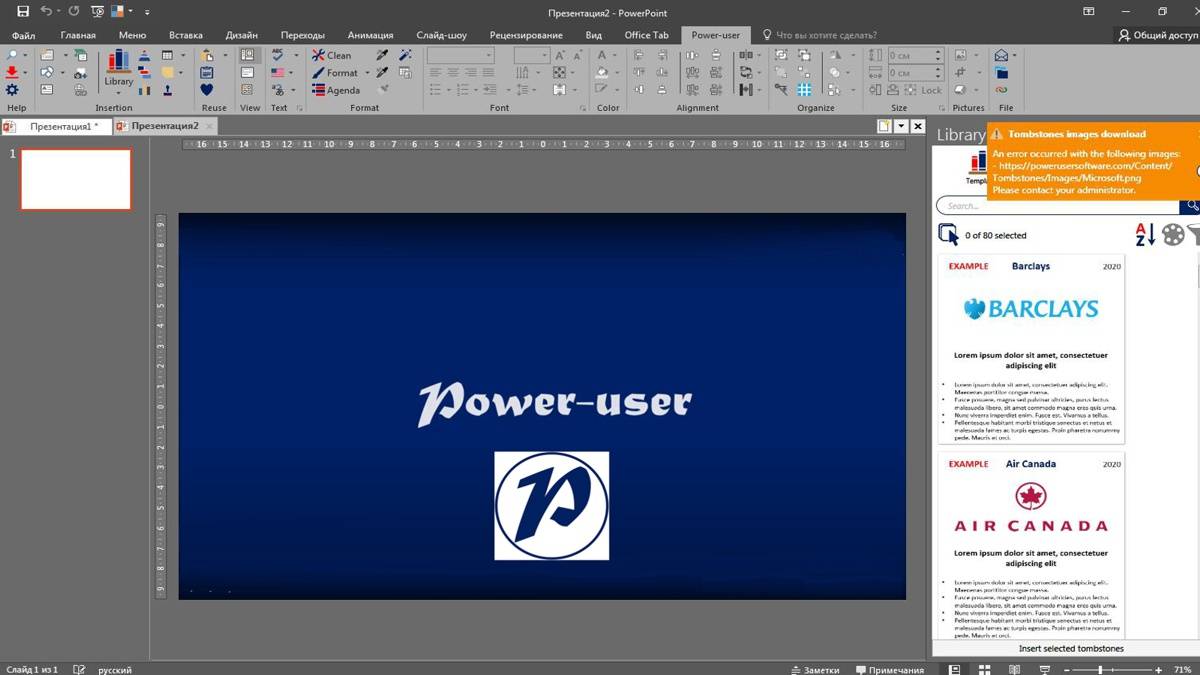Click the Clean presentation tool

[x=331, y=56]
